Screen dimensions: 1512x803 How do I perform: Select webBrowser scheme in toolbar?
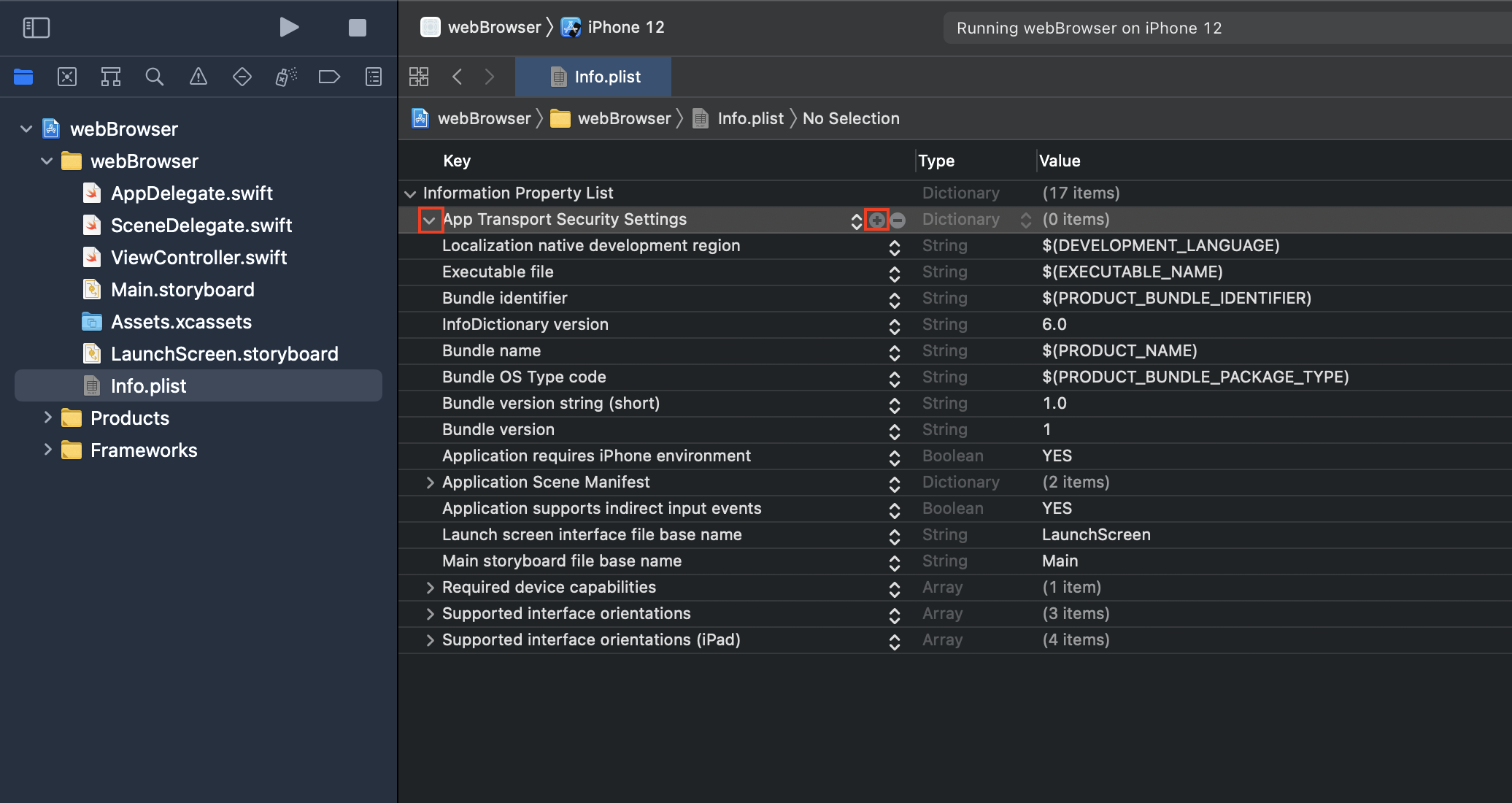point(481,28)
